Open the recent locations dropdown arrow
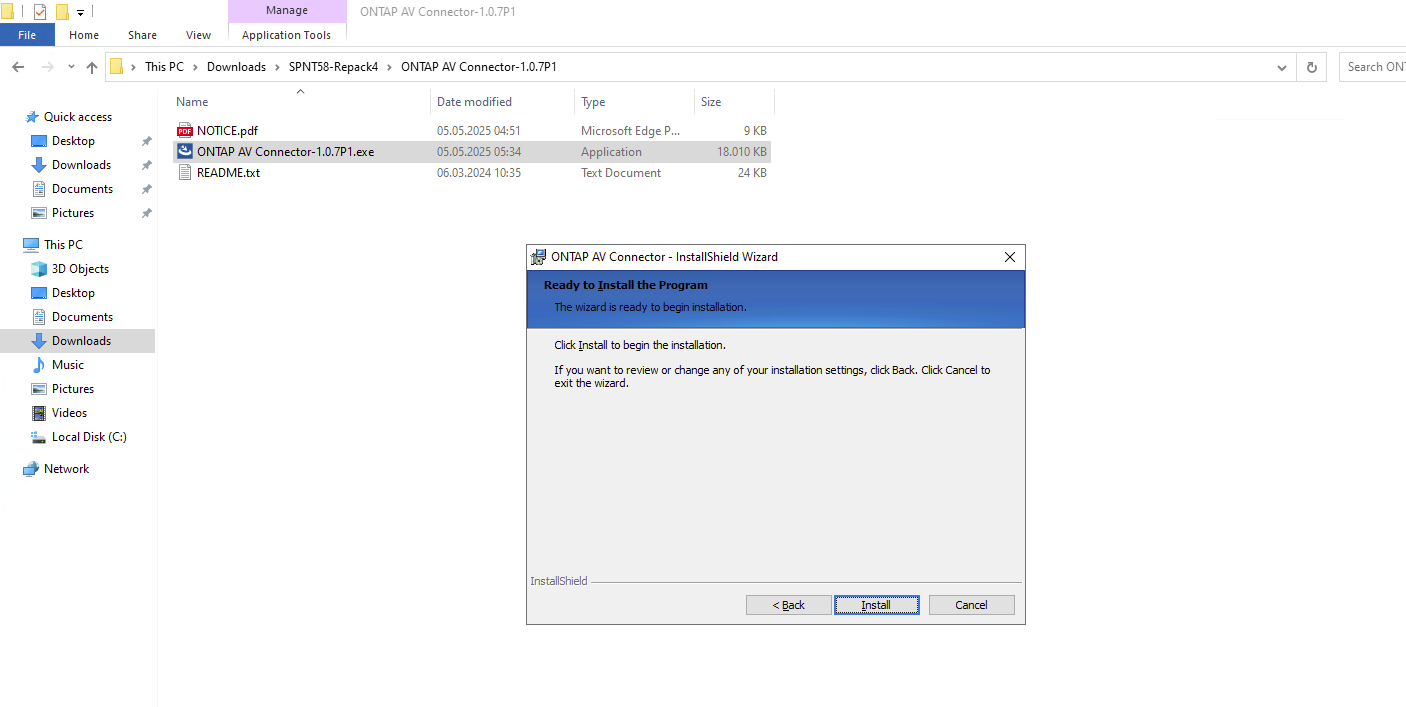Viewport: 1406px width, 707px height. coord(71,67)
